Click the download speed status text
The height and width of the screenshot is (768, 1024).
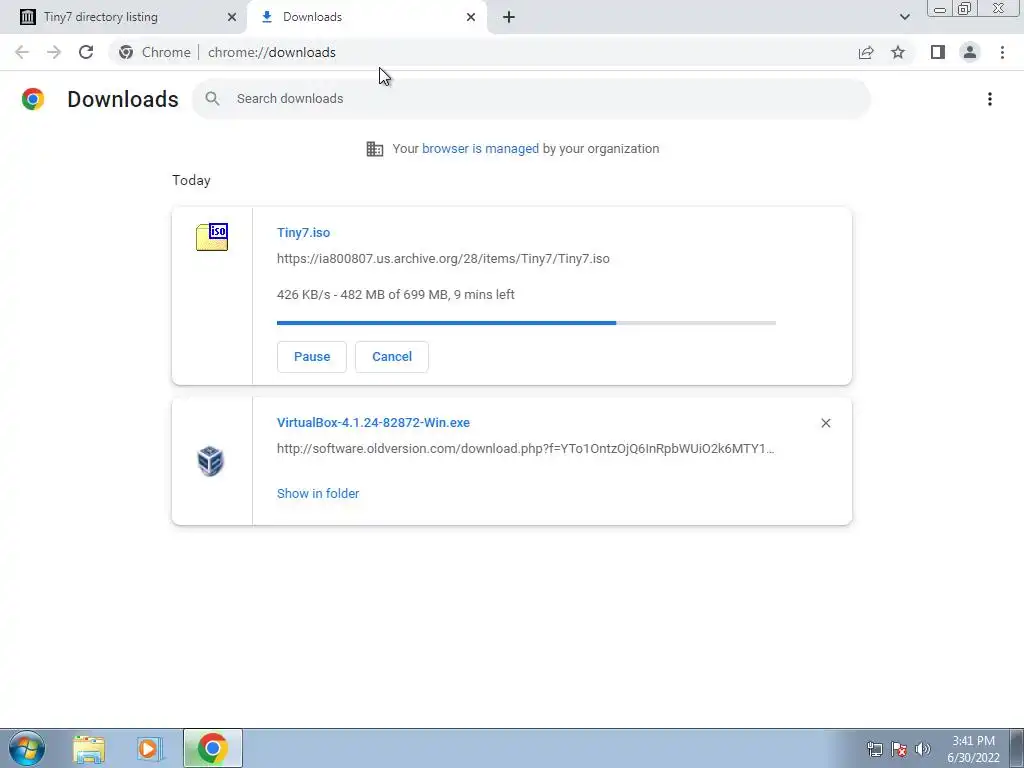[x=396, y=295]
